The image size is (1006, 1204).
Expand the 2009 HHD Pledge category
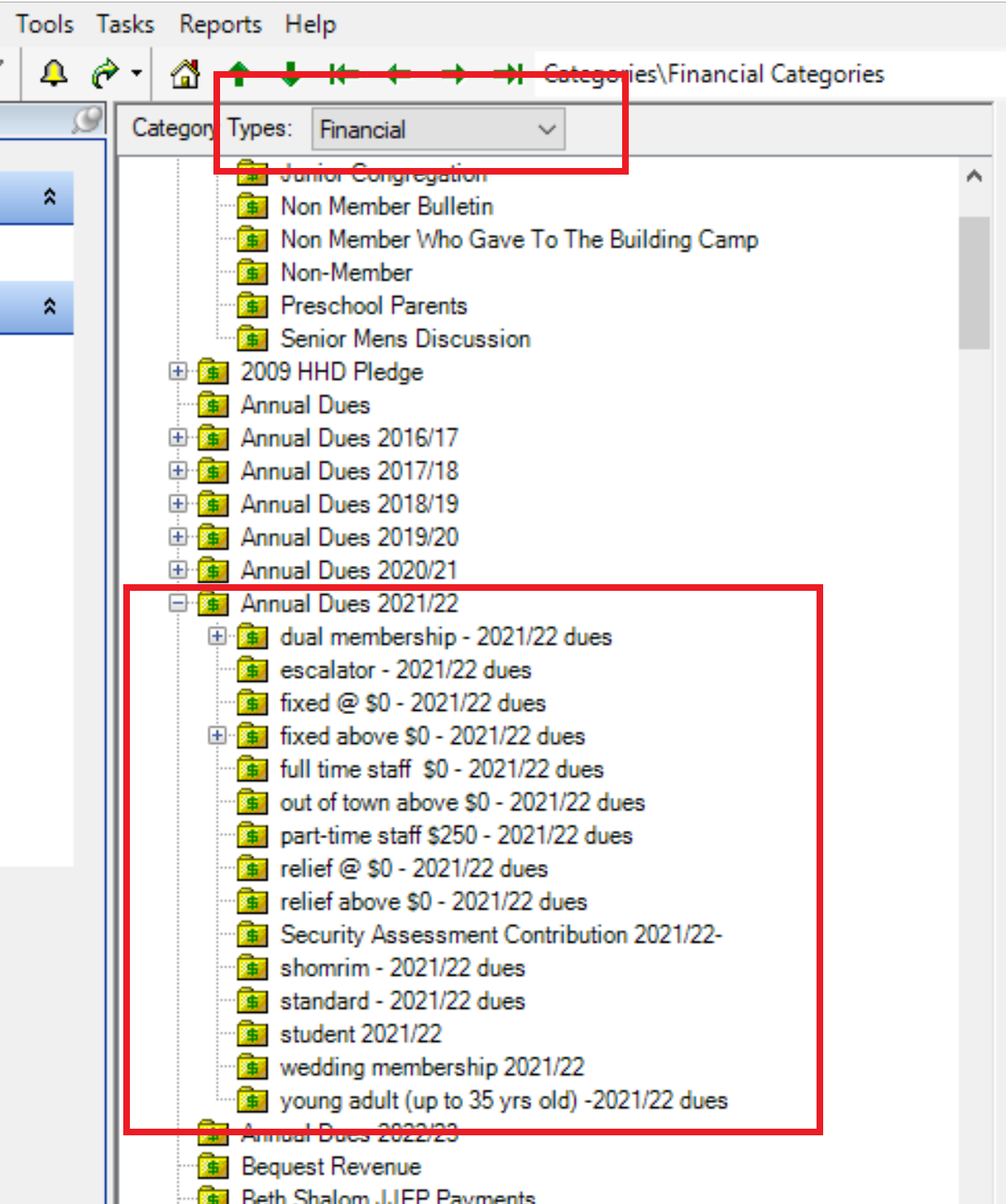(177, 372)
